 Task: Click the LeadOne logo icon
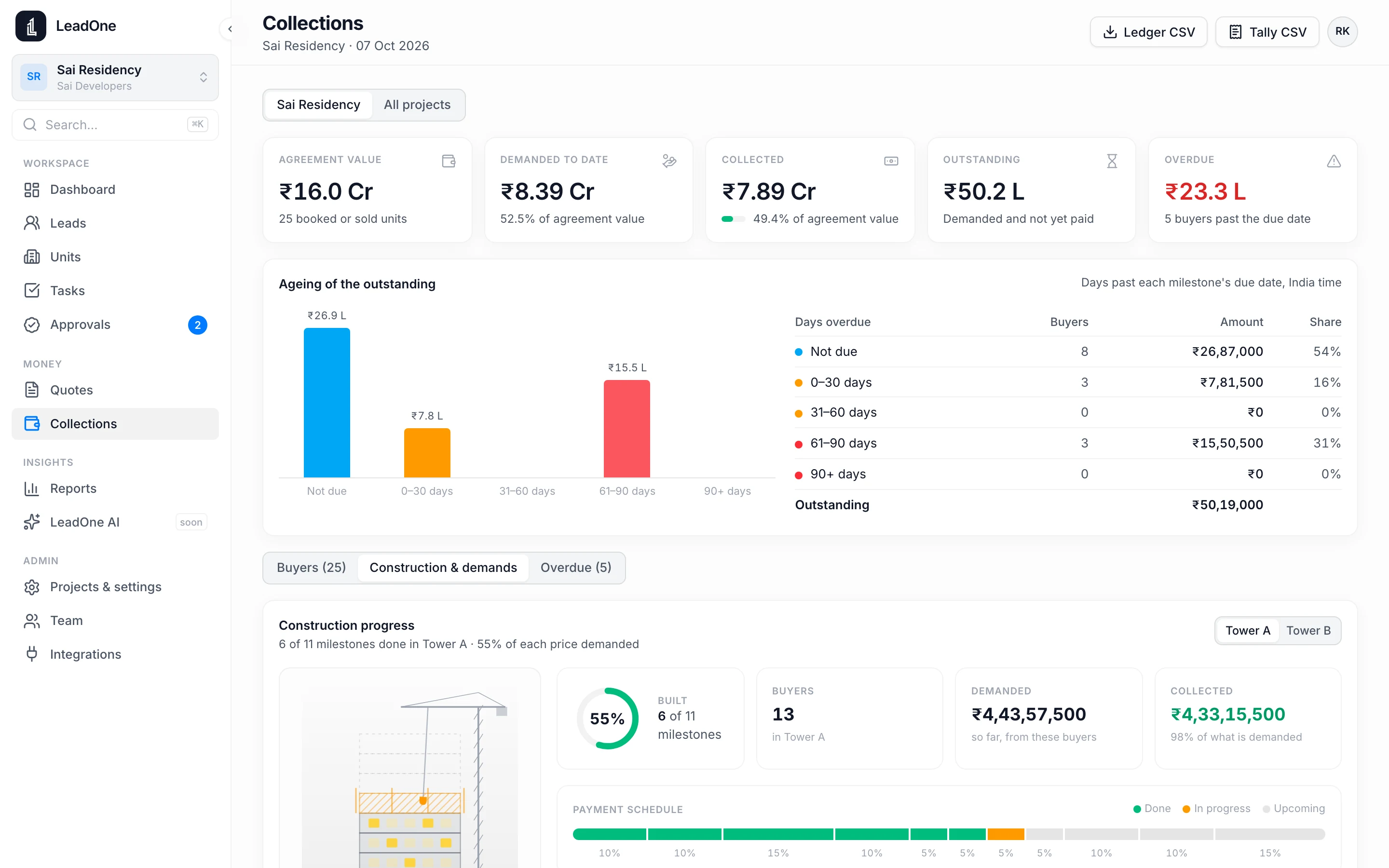[x=30, y=26]
